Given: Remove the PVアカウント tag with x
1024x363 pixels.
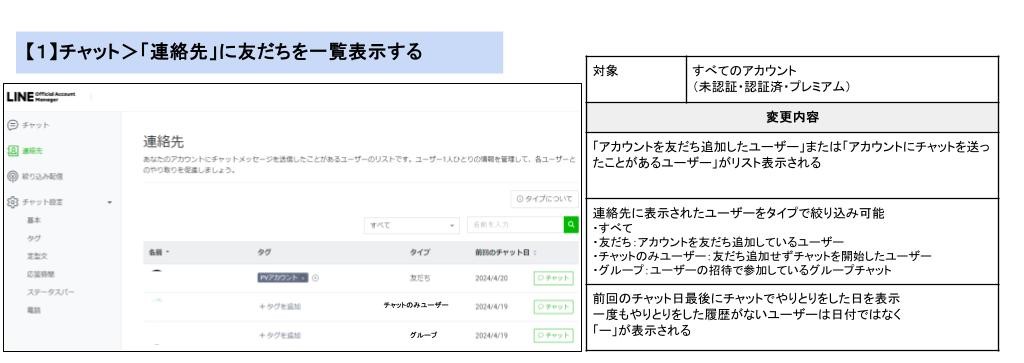Looking at the screenshot, I should [x=303, y=278].
